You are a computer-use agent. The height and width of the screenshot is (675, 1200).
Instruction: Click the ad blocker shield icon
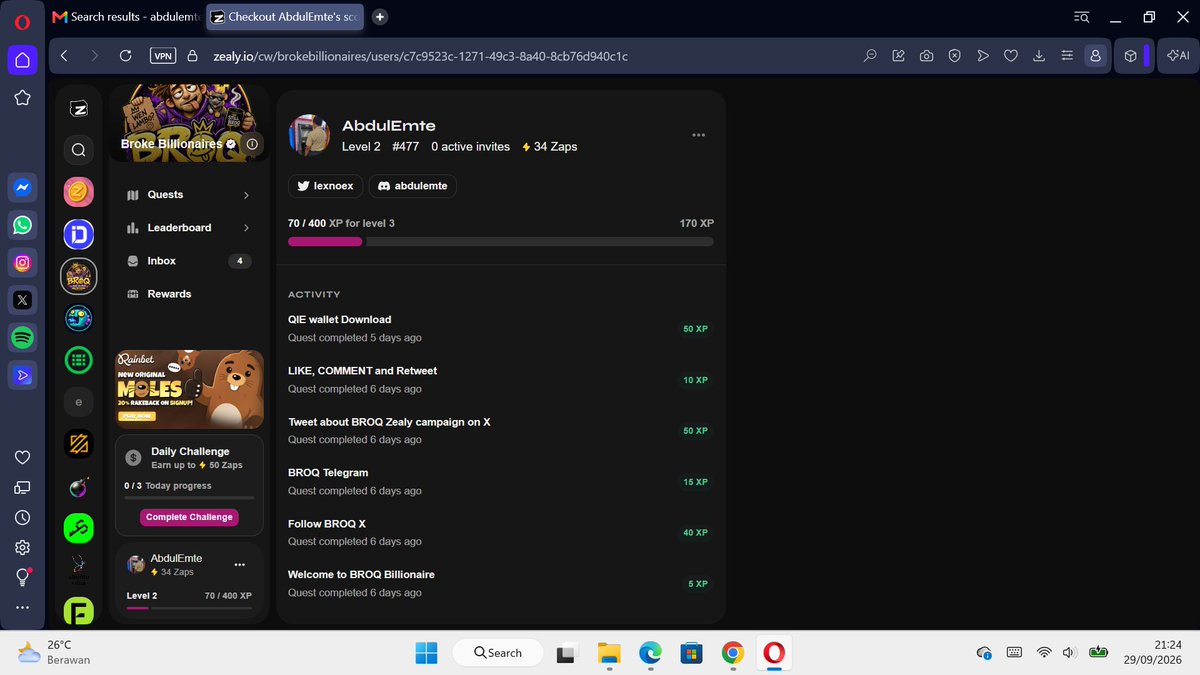(x=955, y=56)
